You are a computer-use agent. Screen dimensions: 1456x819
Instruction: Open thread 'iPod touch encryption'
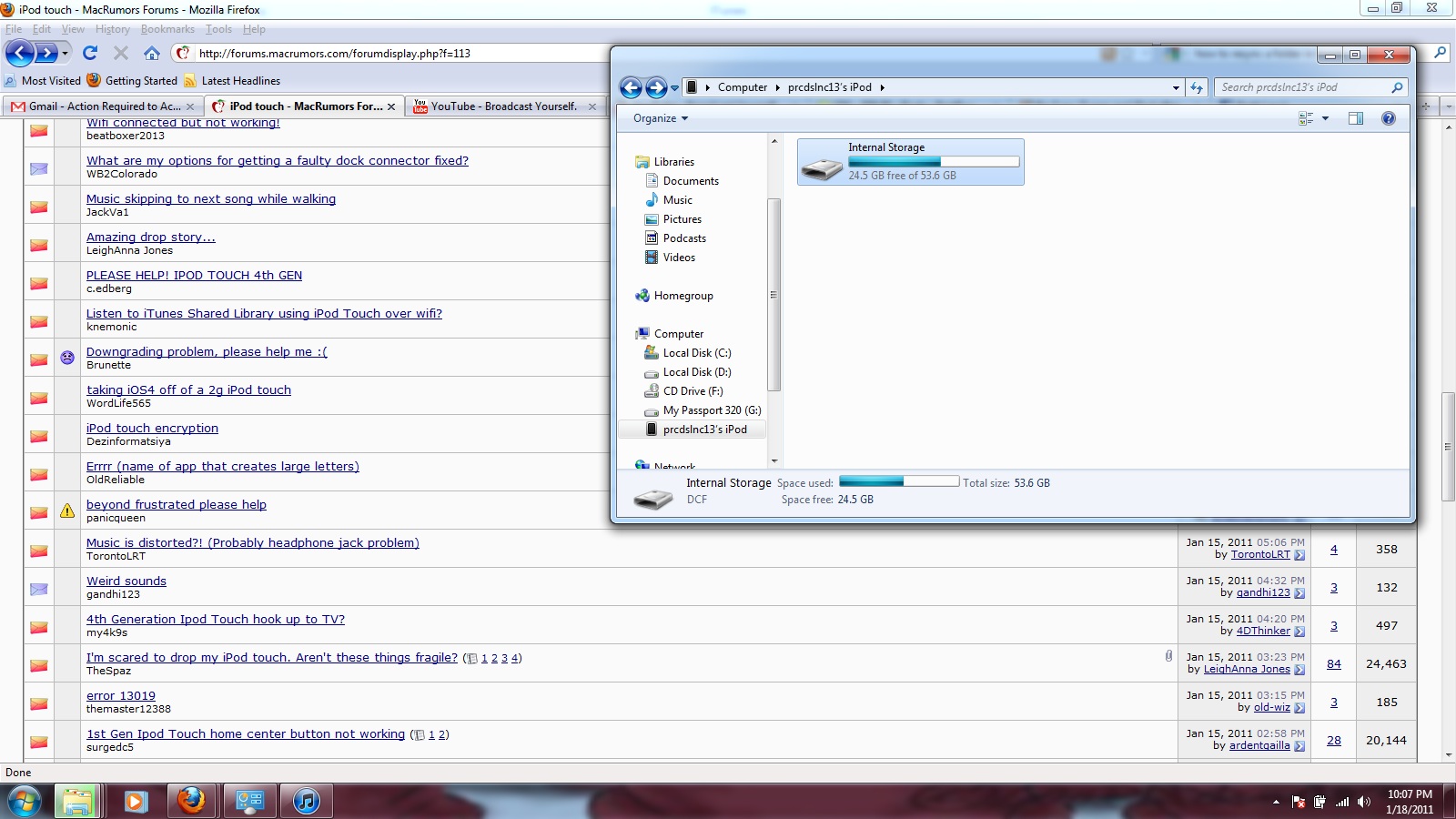[x=152, y=429]
